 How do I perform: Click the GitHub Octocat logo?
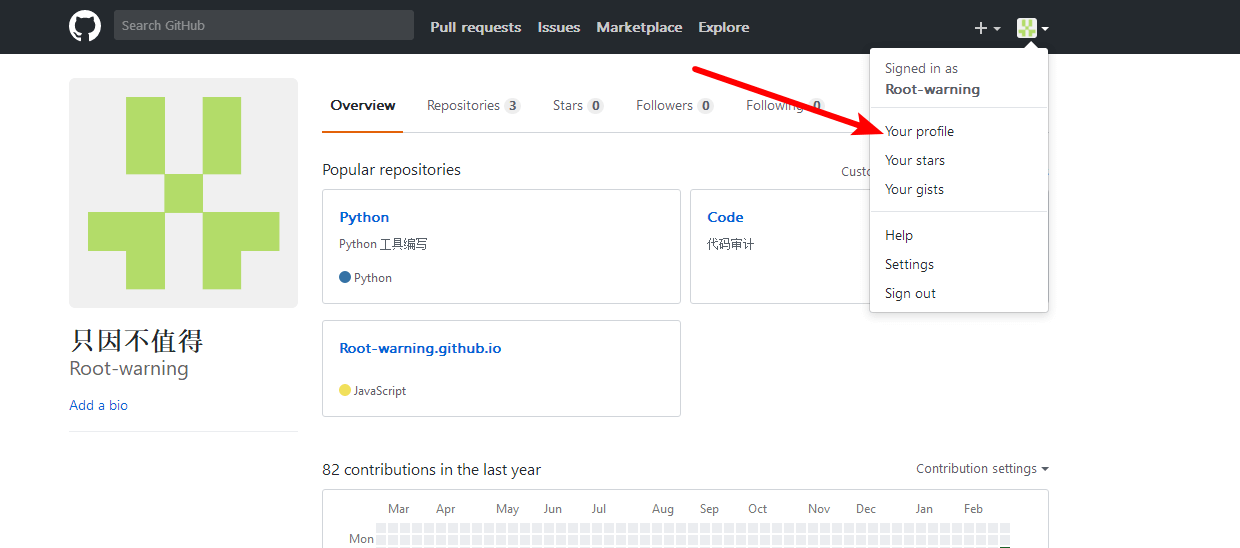pos(85,26)
